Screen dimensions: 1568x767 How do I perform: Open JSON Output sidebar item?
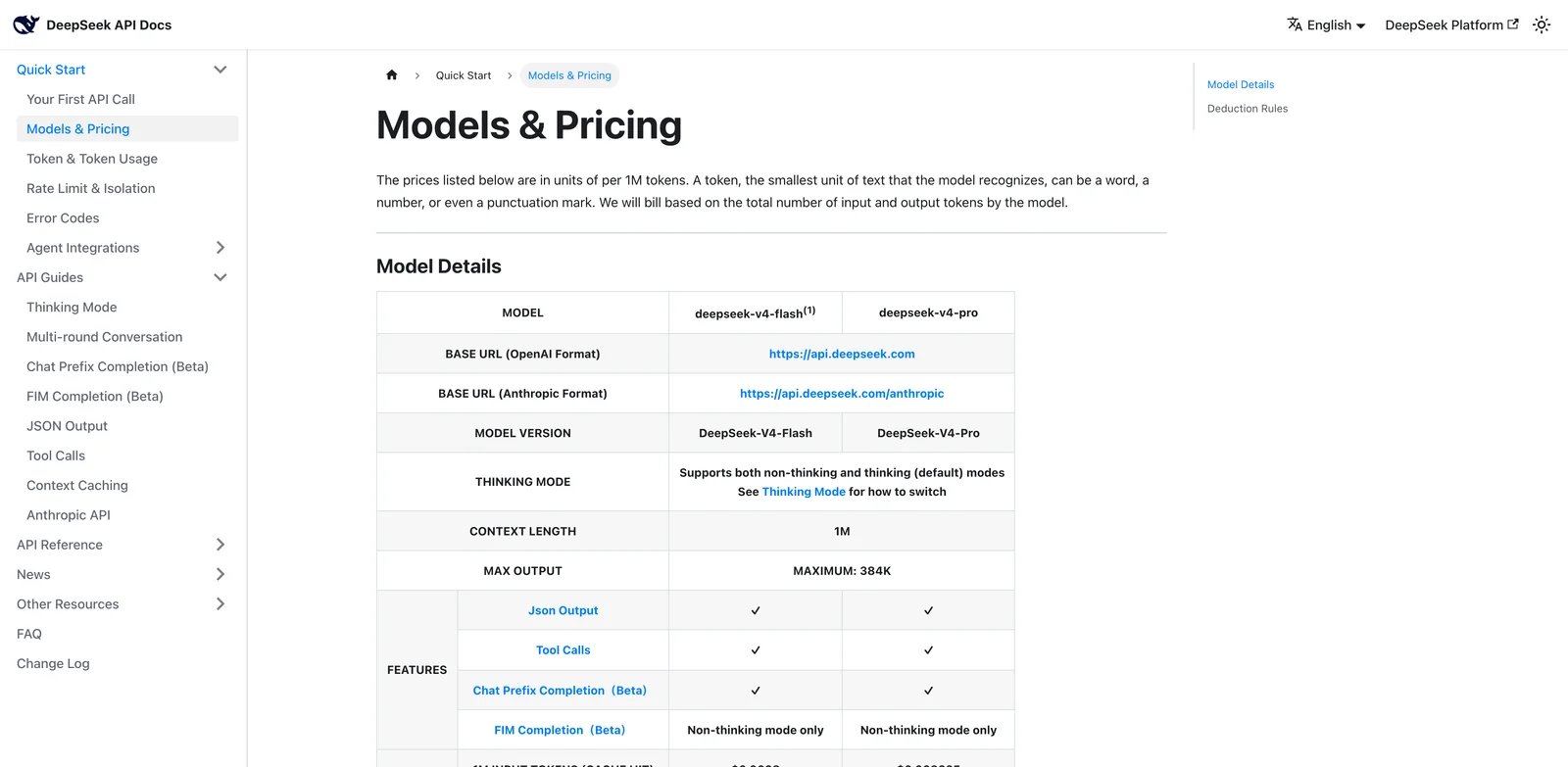pos(67,426)
